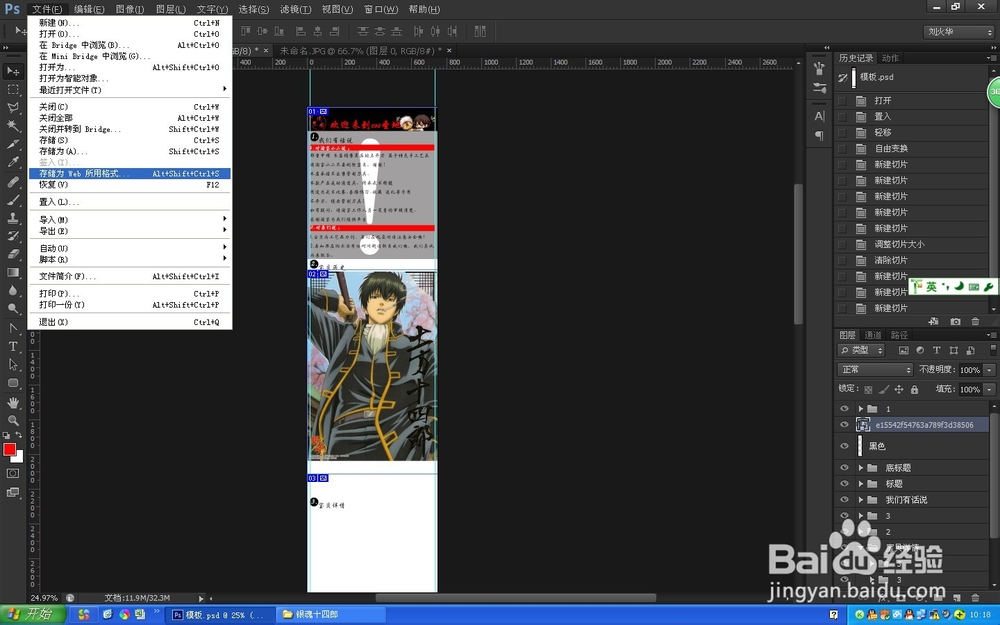
Task: Filter layers by type layers (T icon)
Action: coord(936,350)
